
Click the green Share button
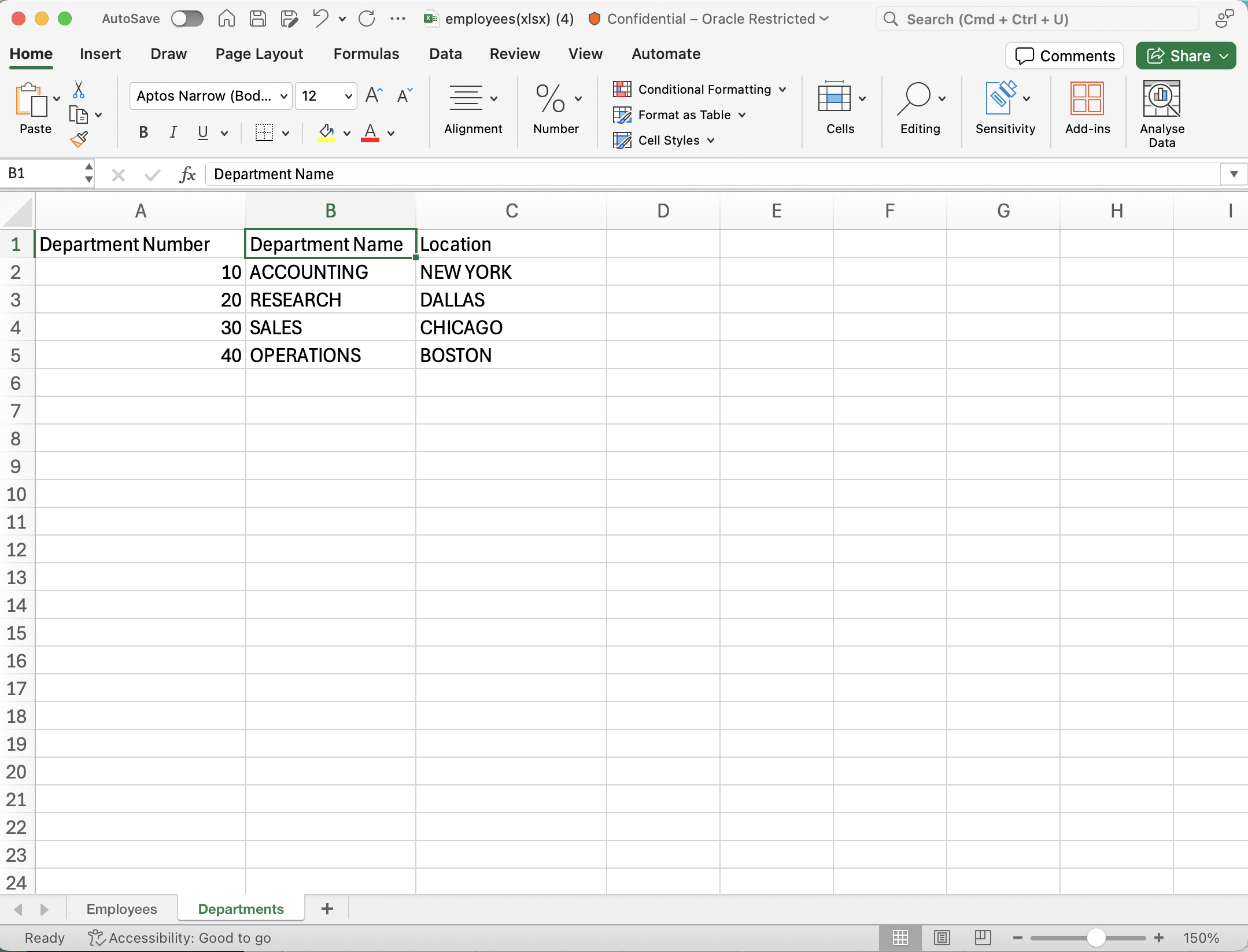(x=1186, y=56)
